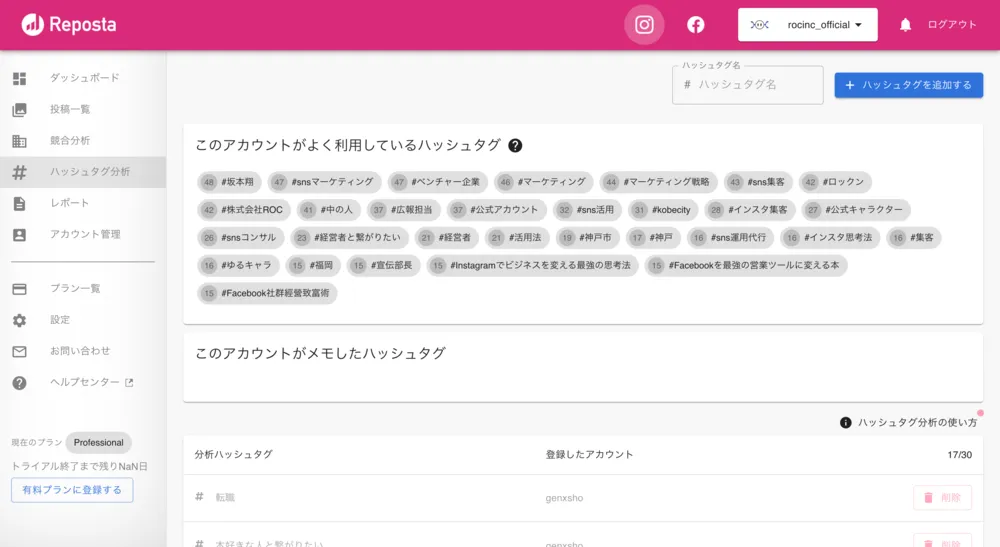Open ヘルプセンター external link
Viewport: 1000px width, 547px height.
91,382
